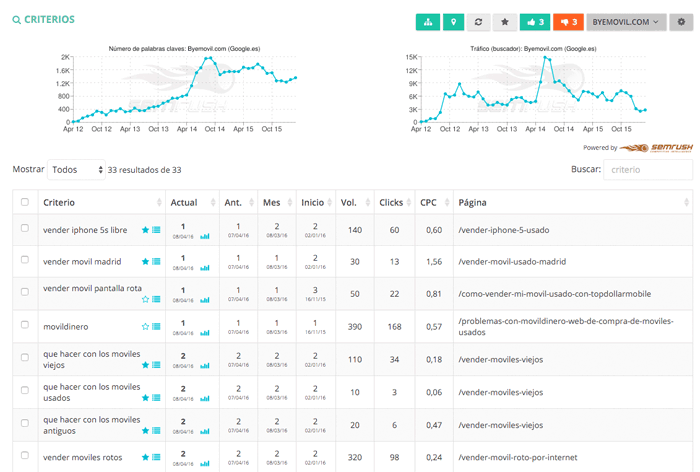The image size is (700, 472).
Task: Open list icon for que hacer con los moviles antiguos
Action: [156, 430]
